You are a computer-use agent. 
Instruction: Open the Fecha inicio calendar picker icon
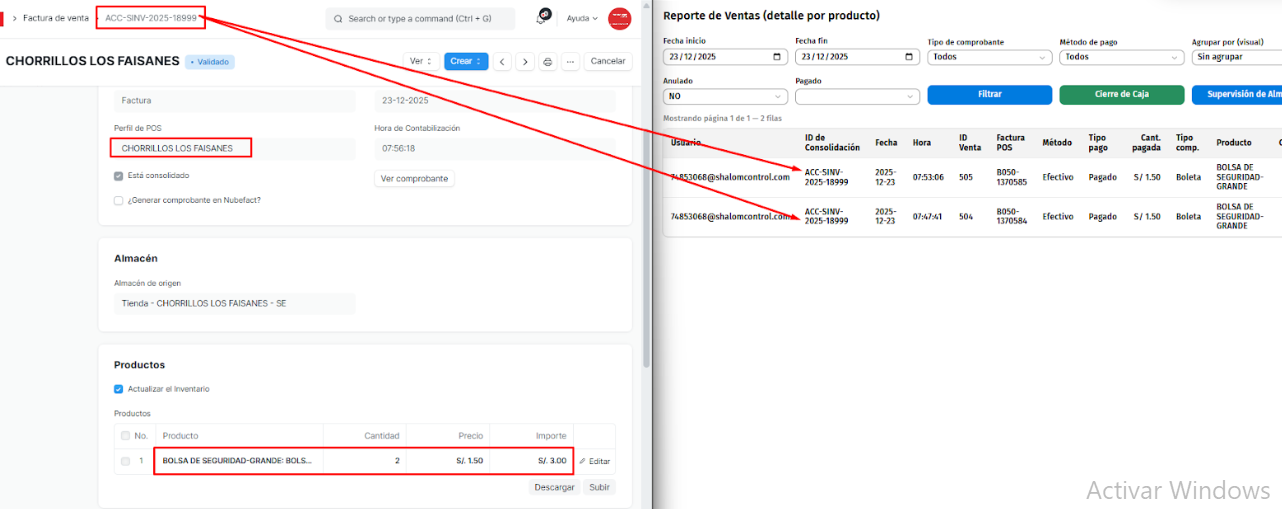(779, 57)
